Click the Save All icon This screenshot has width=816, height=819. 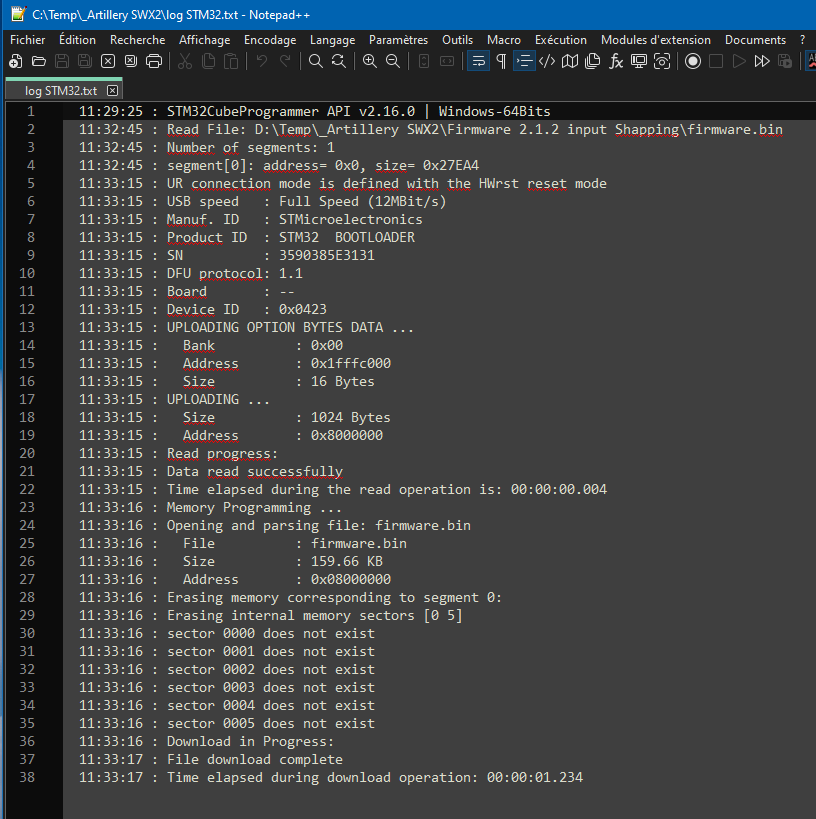(85, 61)
